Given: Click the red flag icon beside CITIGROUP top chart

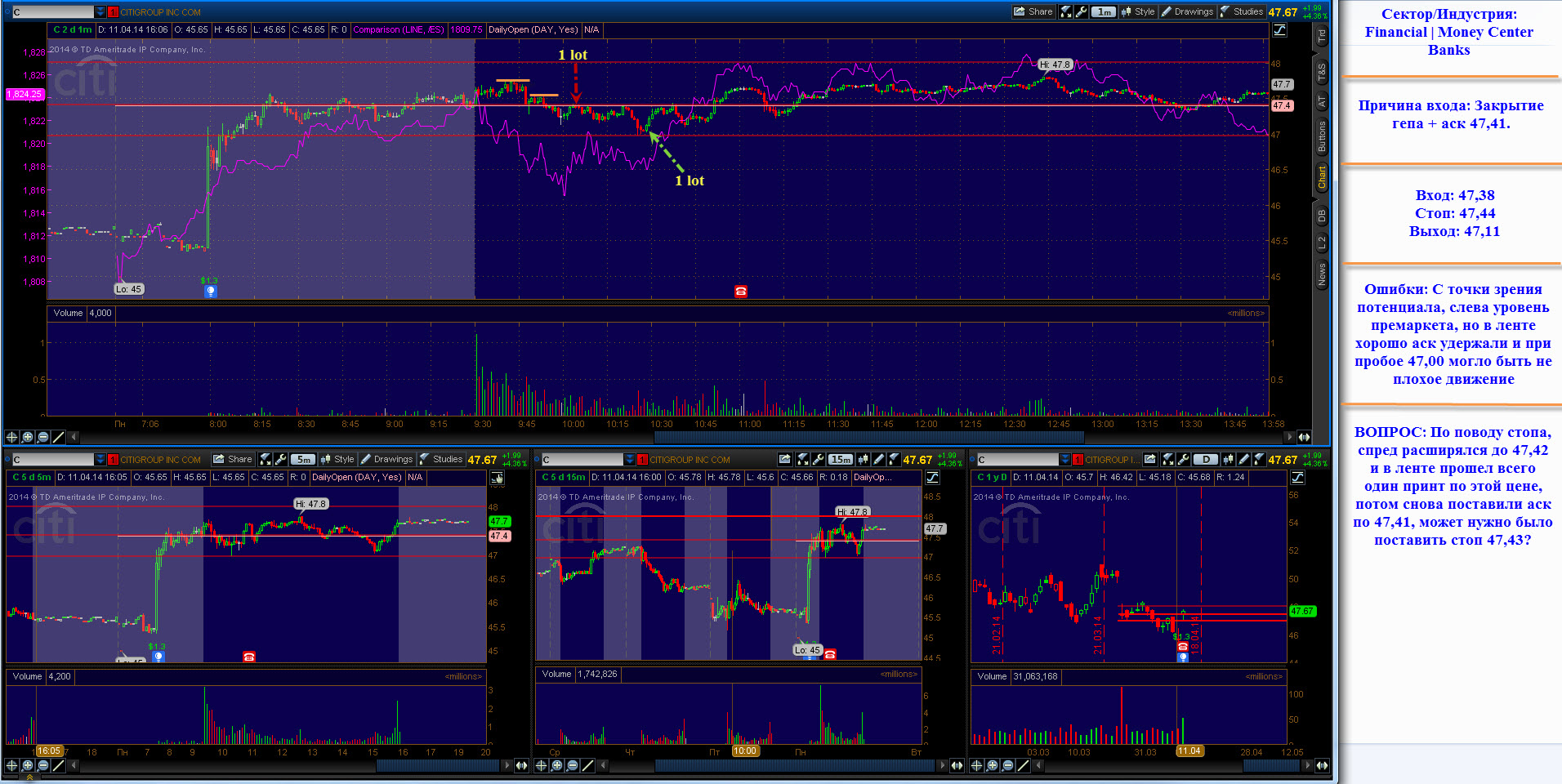Looking at the screenshot, I should click(114, 12).
